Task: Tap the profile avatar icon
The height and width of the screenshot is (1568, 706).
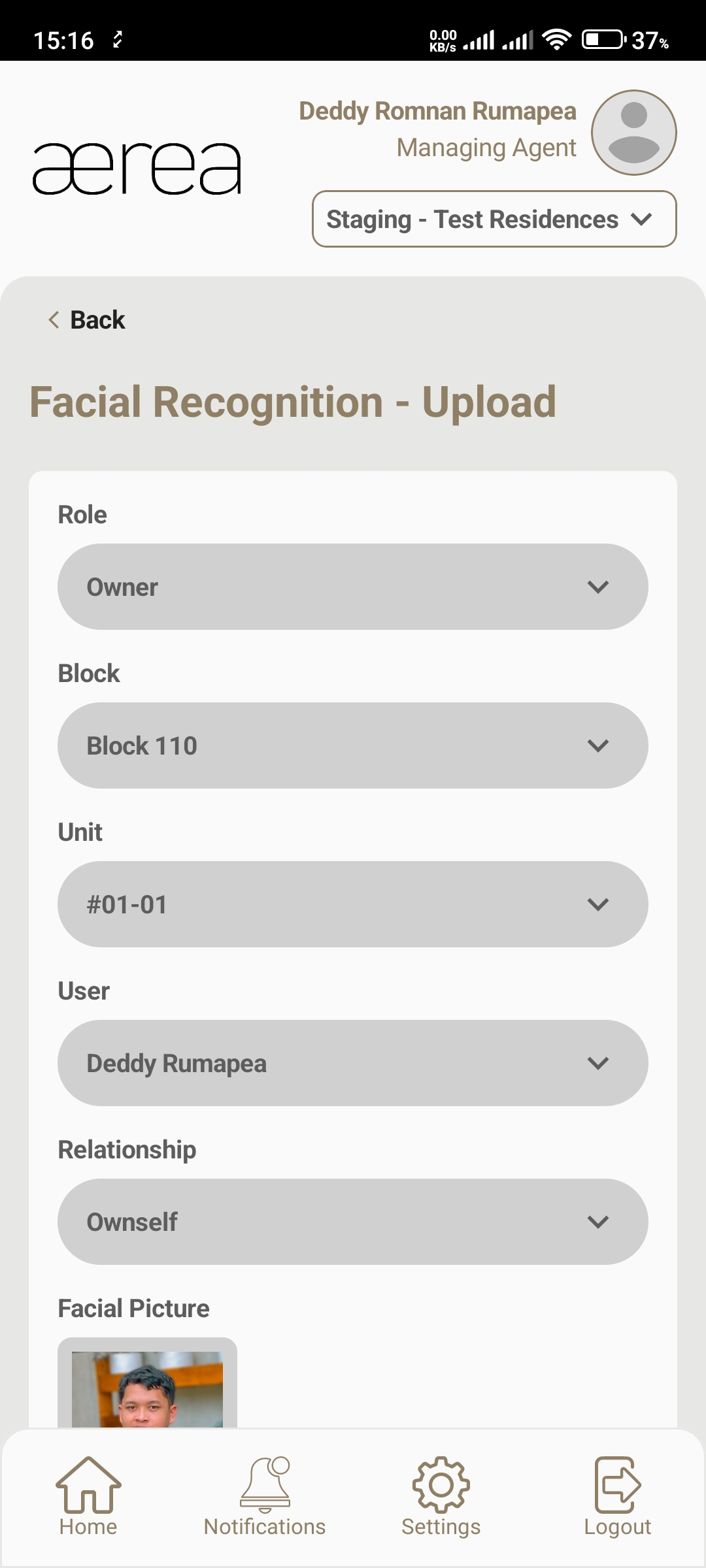Action: point(633,133)
